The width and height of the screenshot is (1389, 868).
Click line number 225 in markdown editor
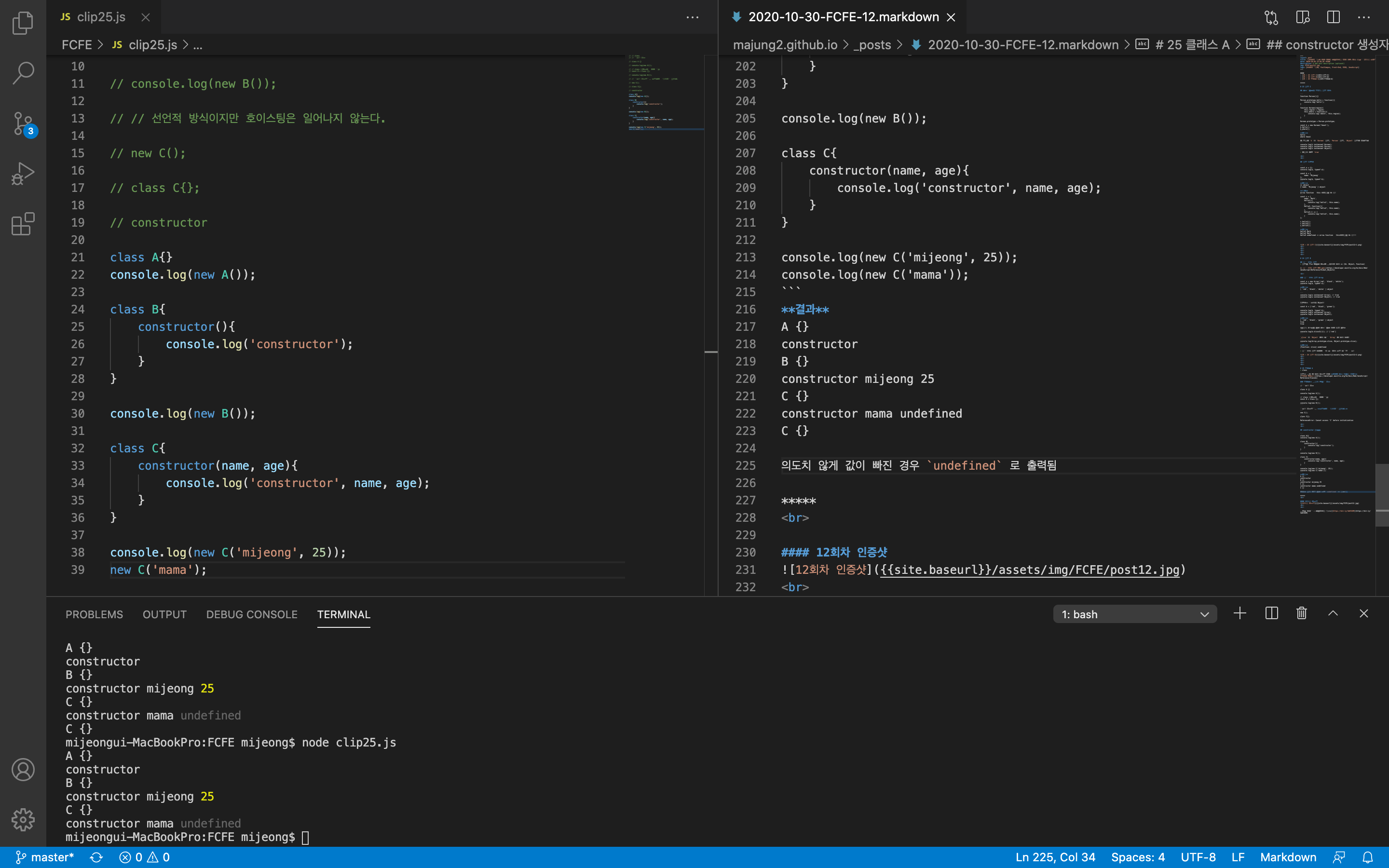[746, 465]
